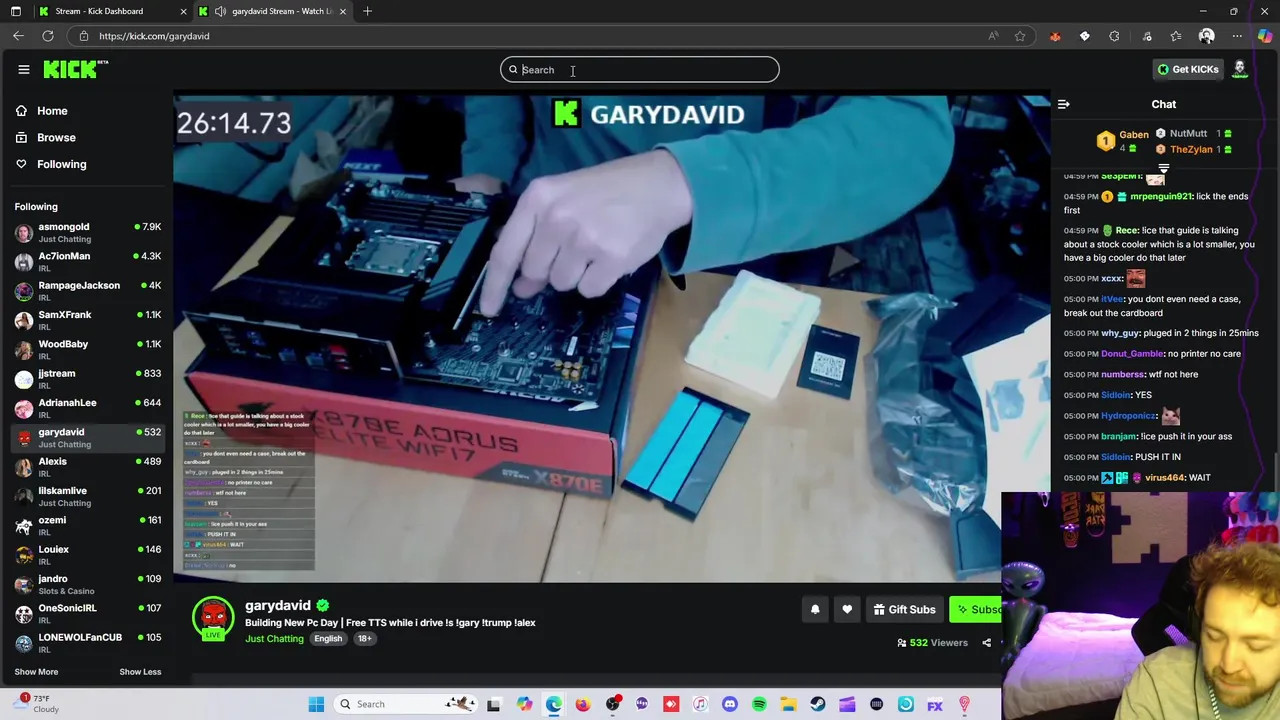Open MetaMask fox extension icon
Screen dimensions: 1280x720
coord(1055,36)
